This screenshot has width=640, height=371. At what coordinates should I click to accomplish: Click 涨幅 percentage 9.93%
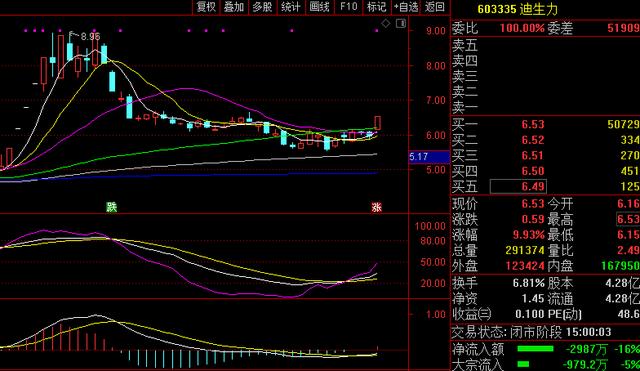click(528, 235)
